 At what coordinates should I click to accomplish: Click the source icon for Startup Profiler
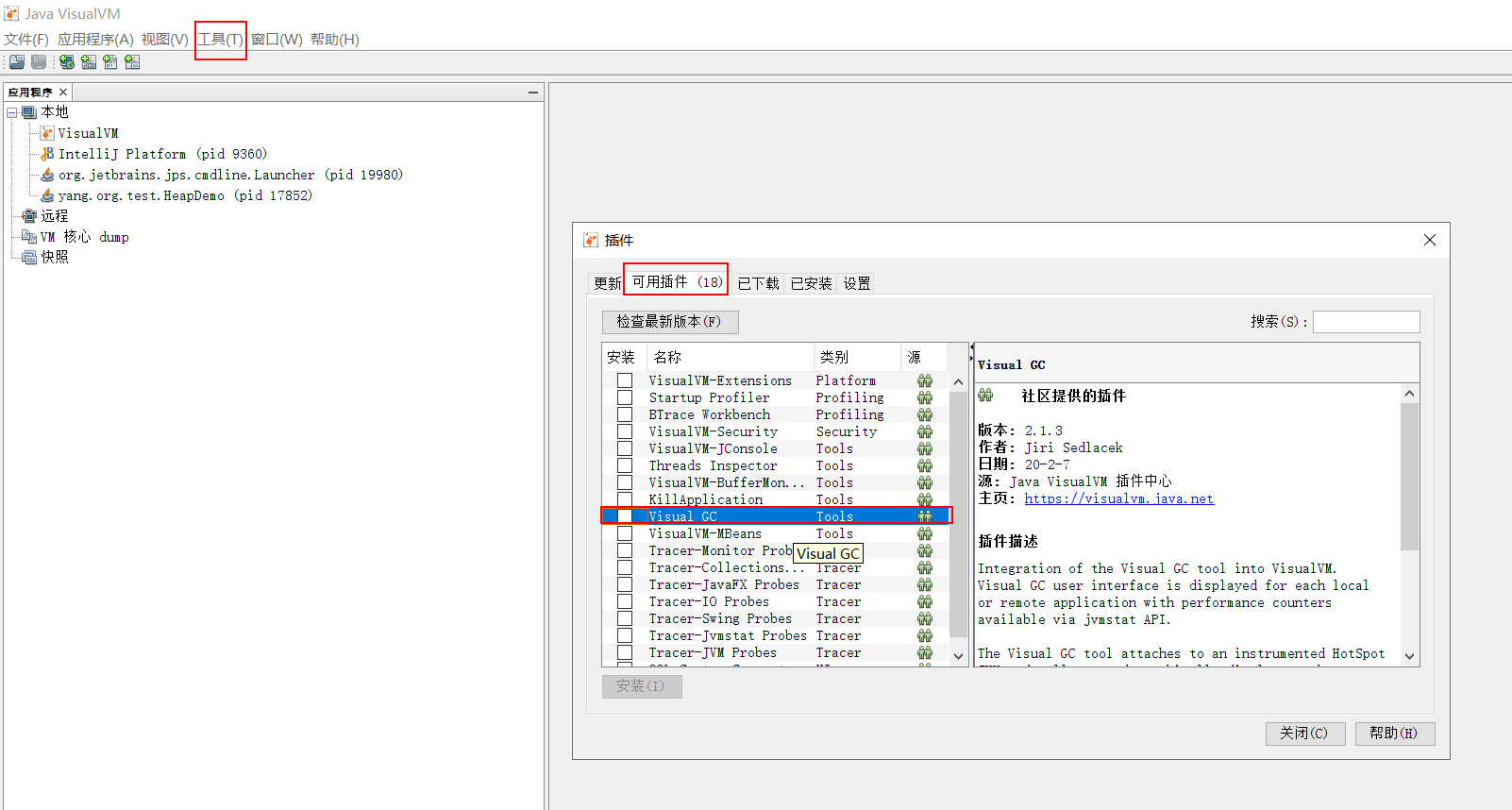click(x=925, y=397)
